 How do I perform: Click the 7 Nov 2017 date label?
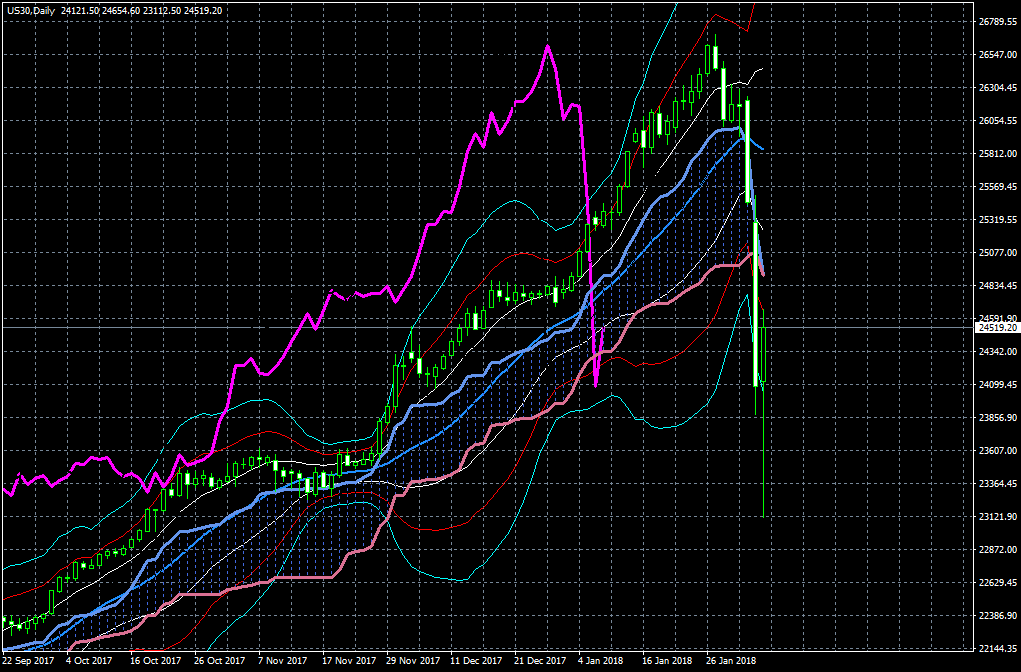click(x=282, y=661)
